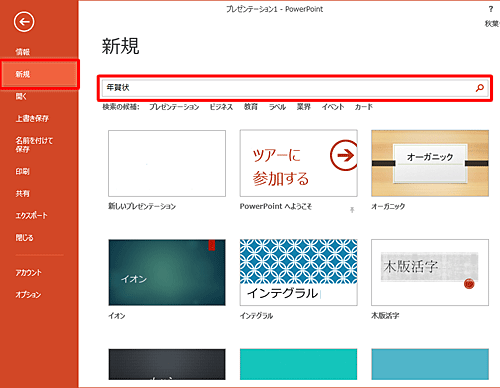The width and height of the screenshot is (500, 388).
Task: Click the 検索の候補 label
Action: pos(121,107)
